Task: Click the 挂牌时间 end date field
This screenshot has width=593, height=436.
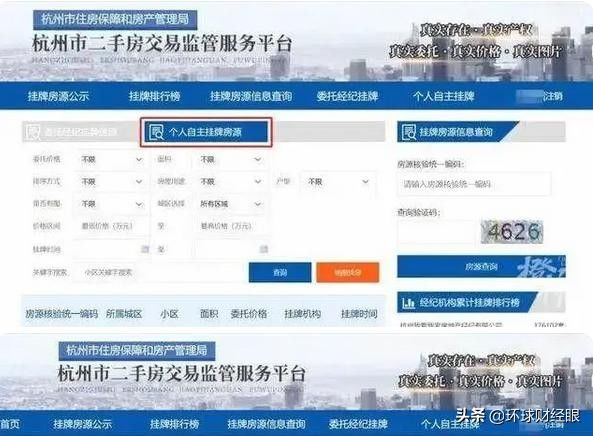Action: (x=232, y=249)
